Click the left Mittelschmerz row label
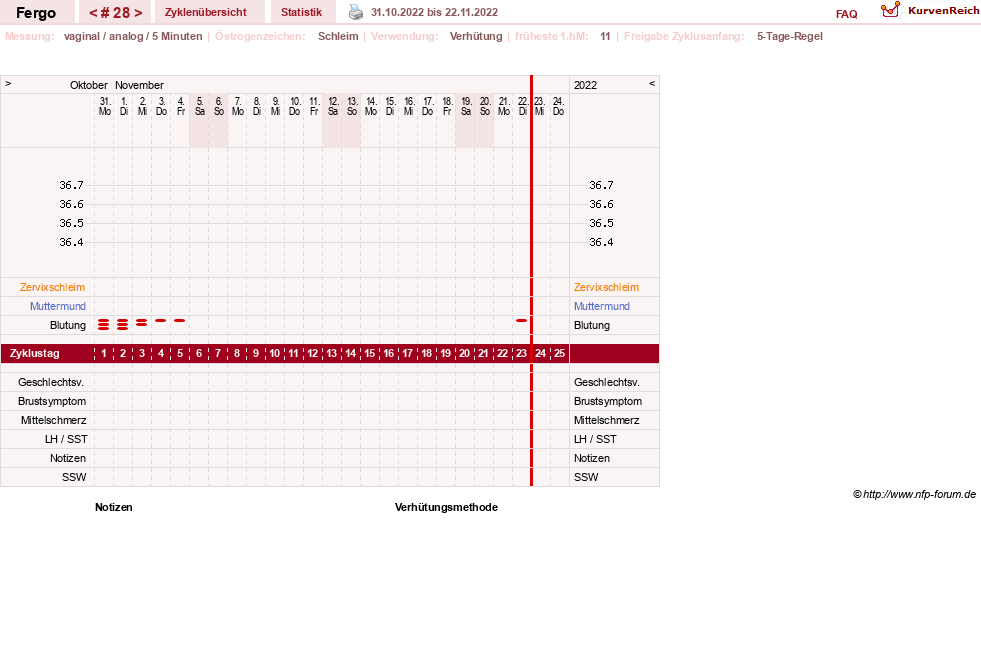This screenshot has width=981, height=646. pyautogui.click(x=54, y=420)
